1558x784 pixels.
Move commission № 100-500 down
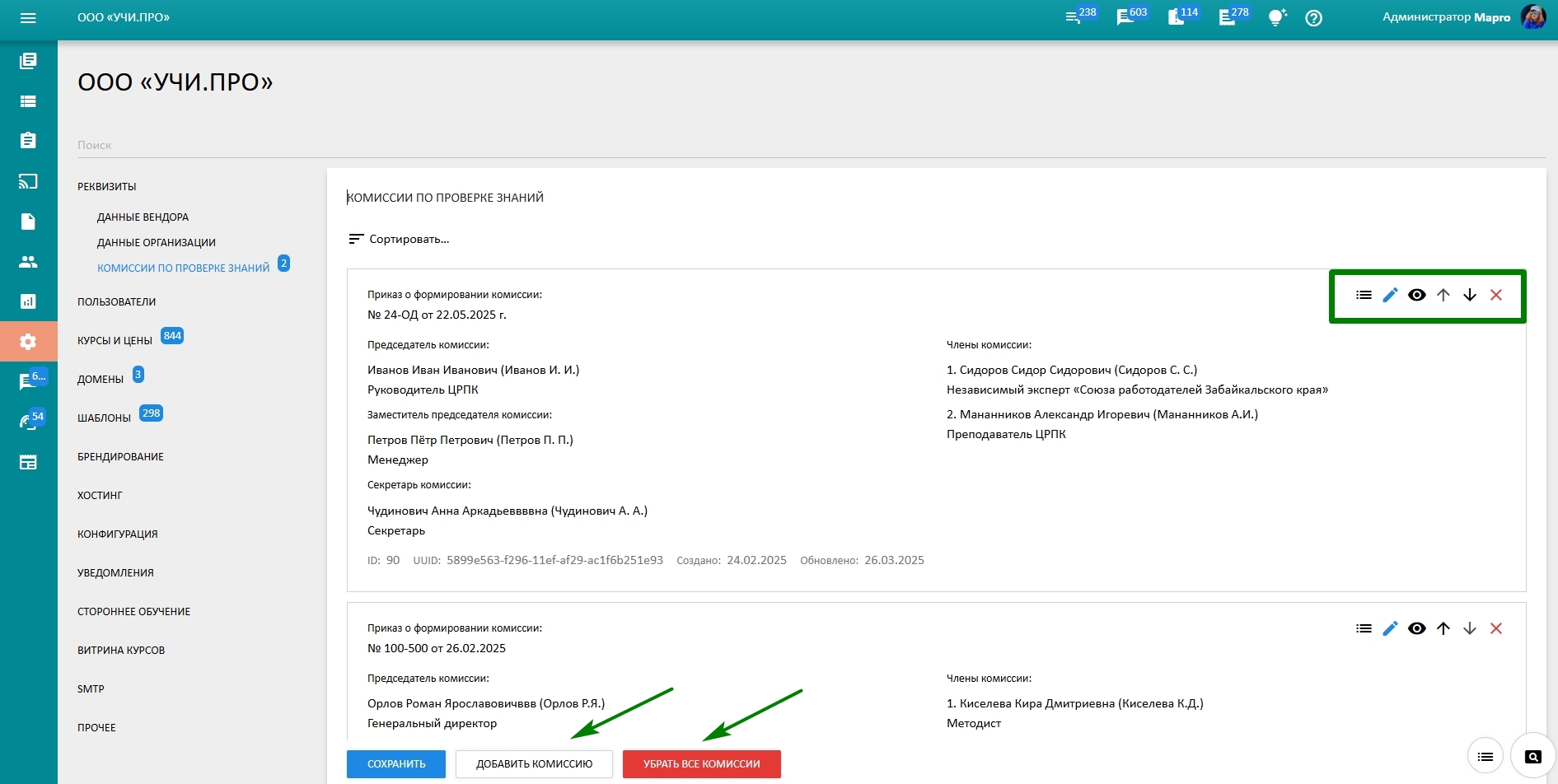click(x=1470, y=628)
